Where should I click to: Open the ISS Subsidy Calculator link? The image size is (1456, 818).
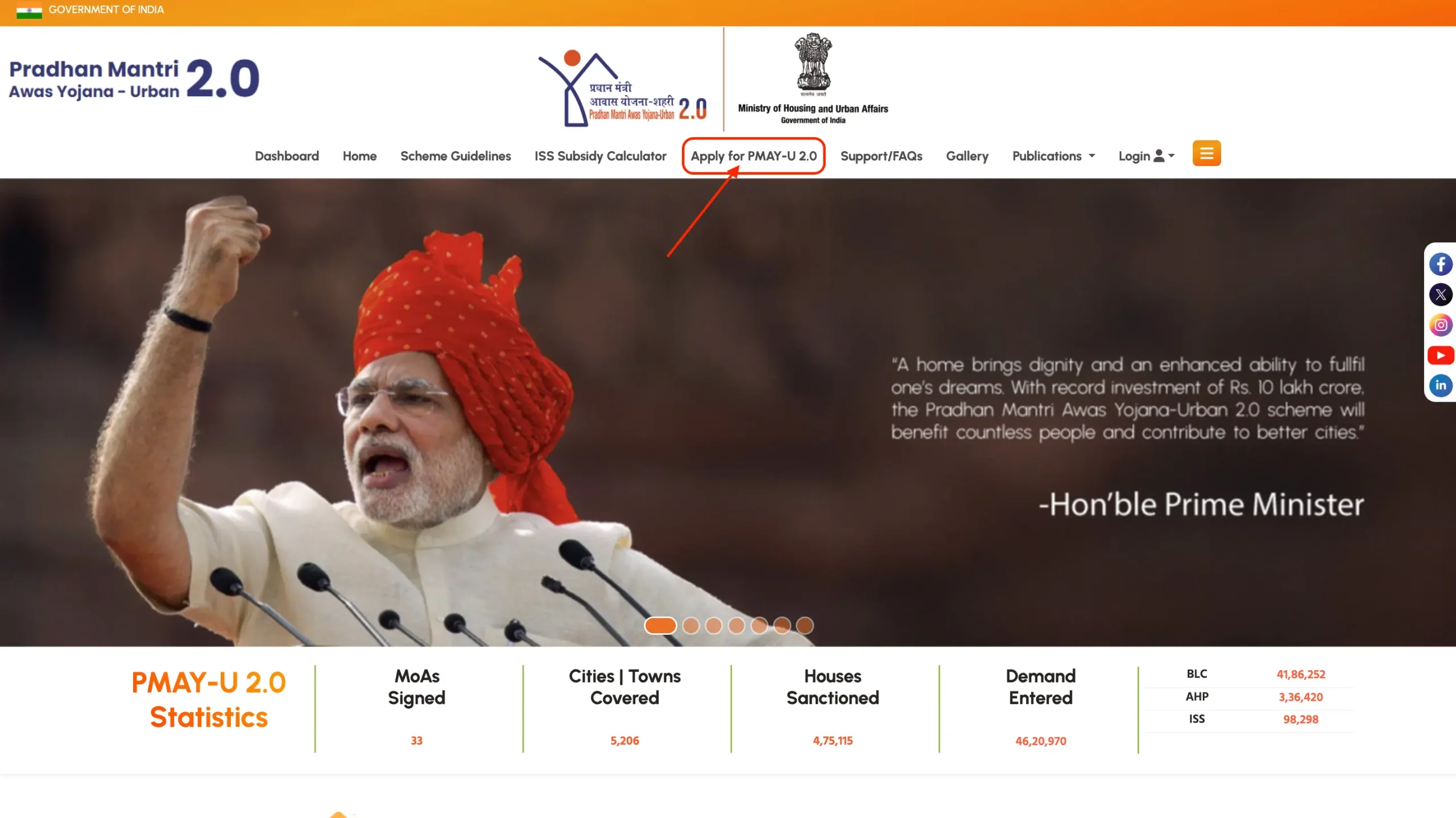click(600, 156)
